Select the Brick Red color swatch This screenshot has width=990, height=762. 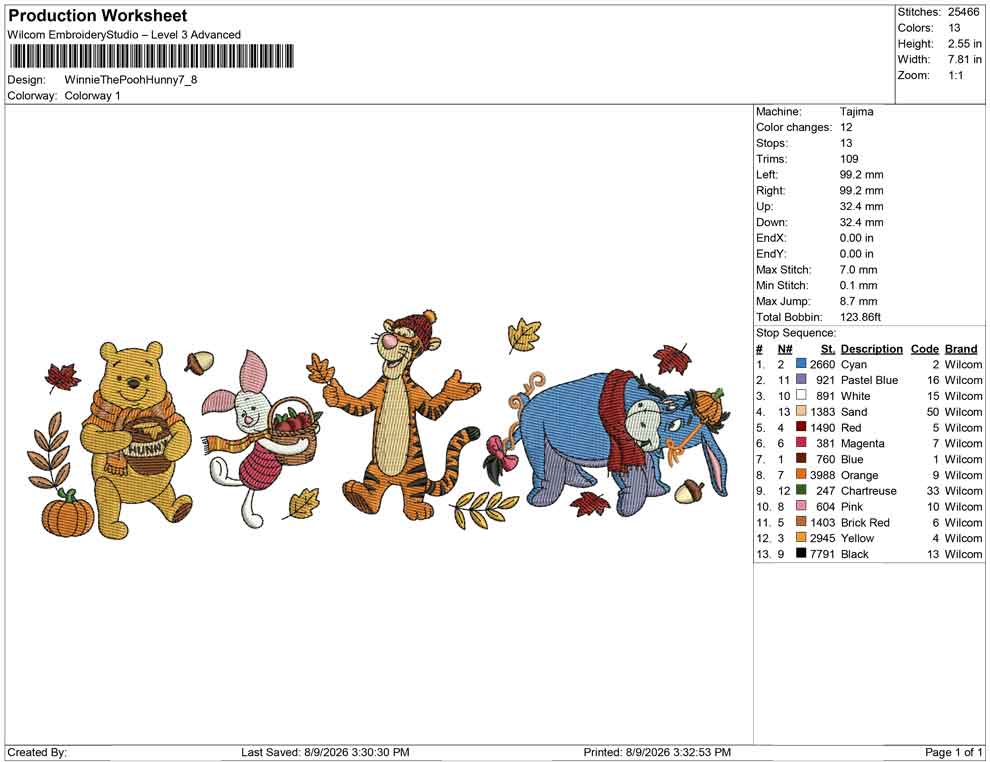801,521
